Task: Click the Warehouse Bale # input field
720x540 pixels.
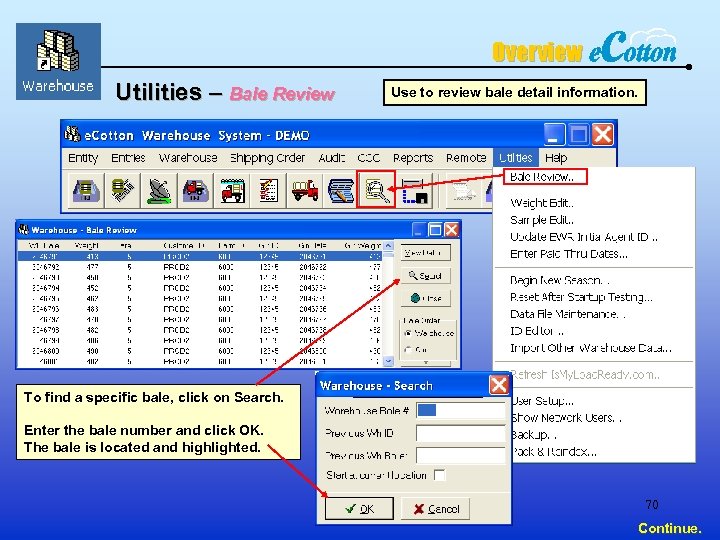Action: (461, 410)
